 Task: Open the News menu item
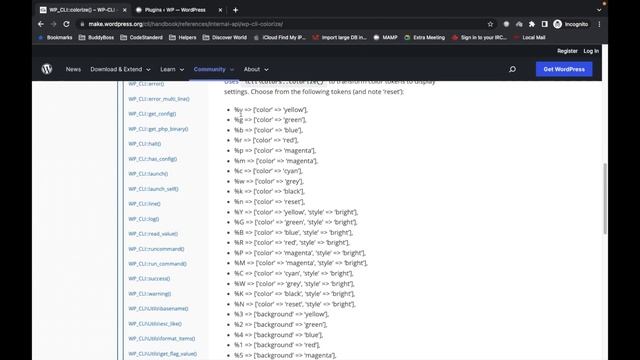73,69
